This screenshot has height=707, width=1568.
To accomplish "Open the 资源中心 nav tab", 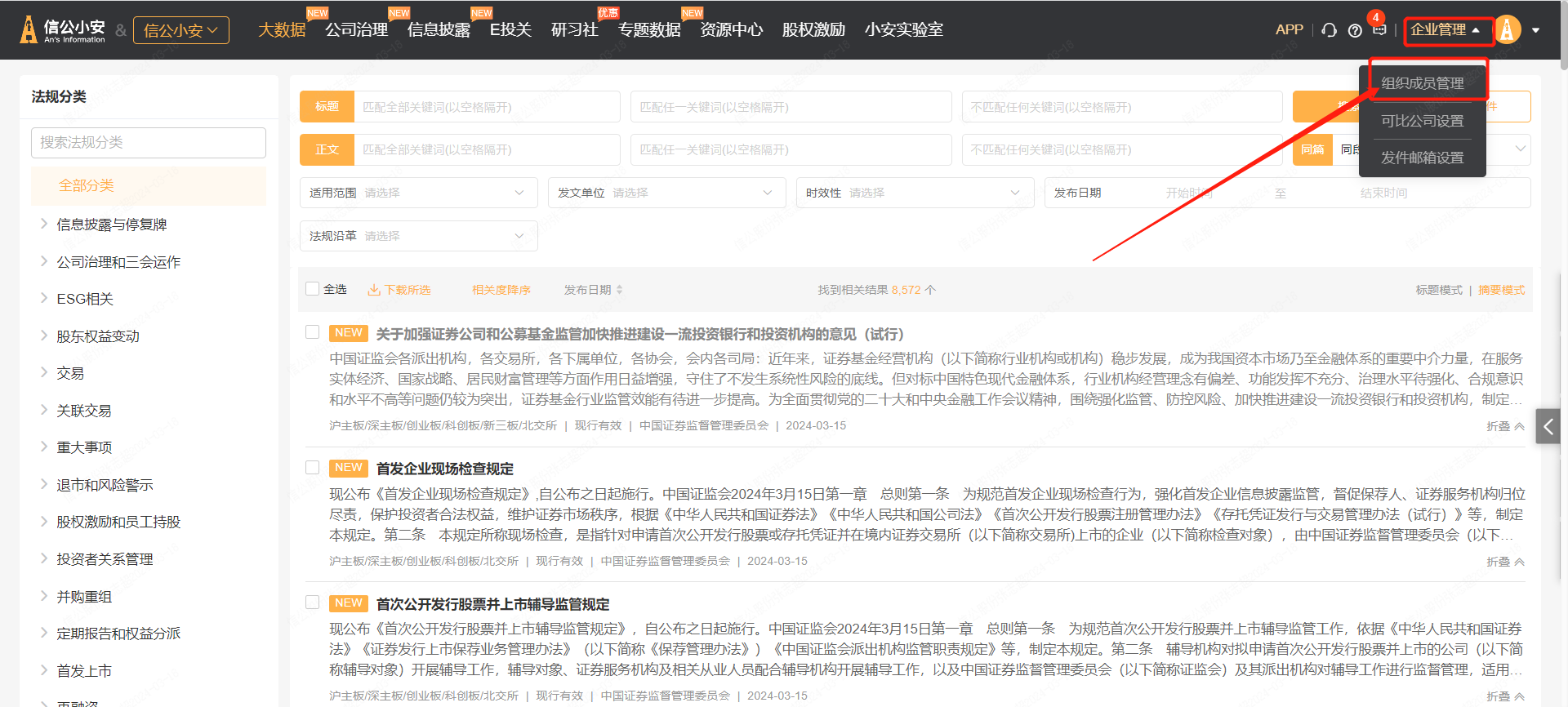I will point(732,30).
